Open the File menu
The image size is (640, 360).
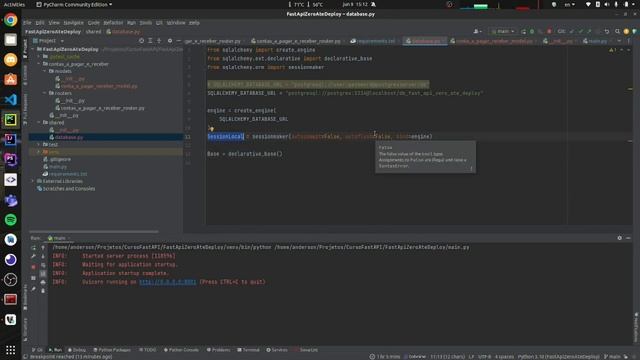27,23
